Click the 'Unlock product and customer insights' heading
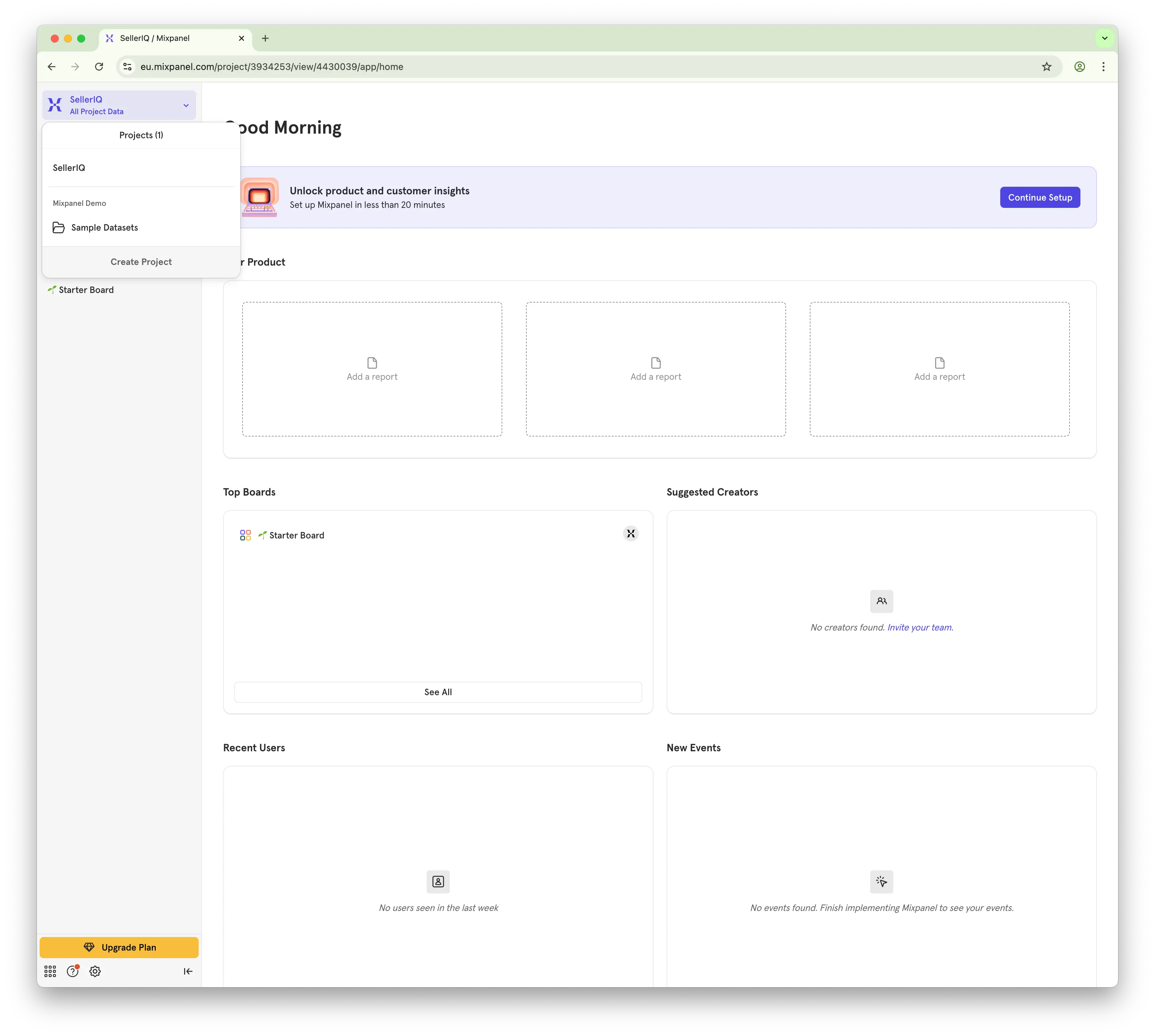The width and height of the screenshot is (1155, 1036). click(x=380, y=191)
